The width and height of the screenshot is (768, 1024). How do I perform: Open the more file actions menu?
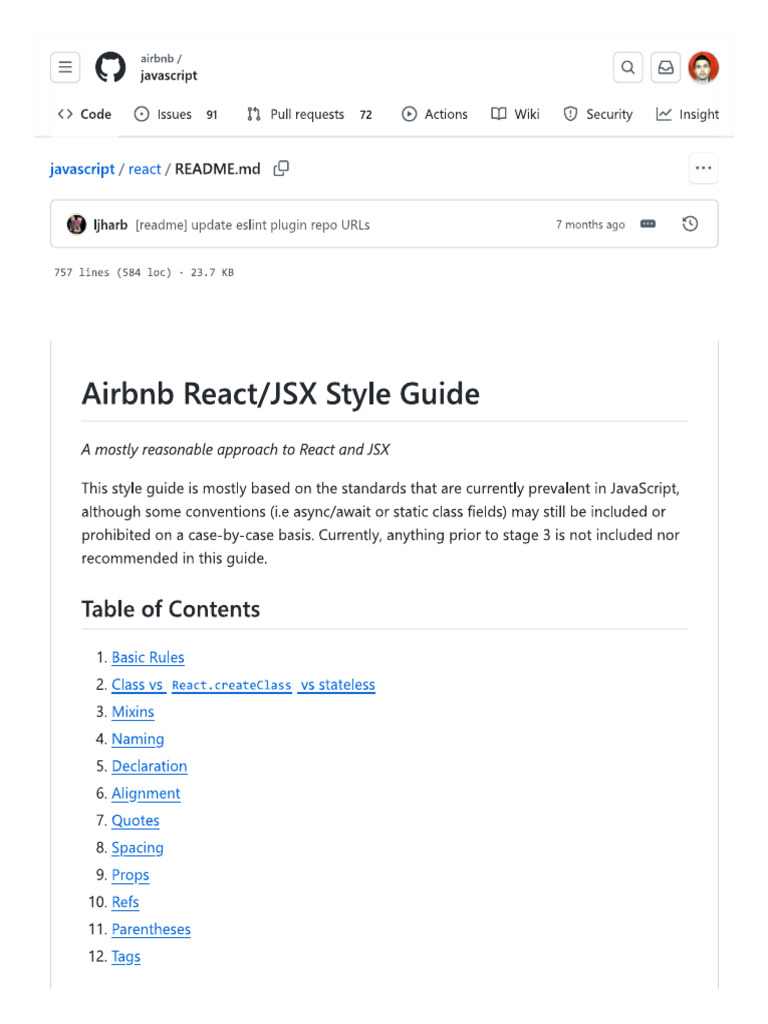704,169
